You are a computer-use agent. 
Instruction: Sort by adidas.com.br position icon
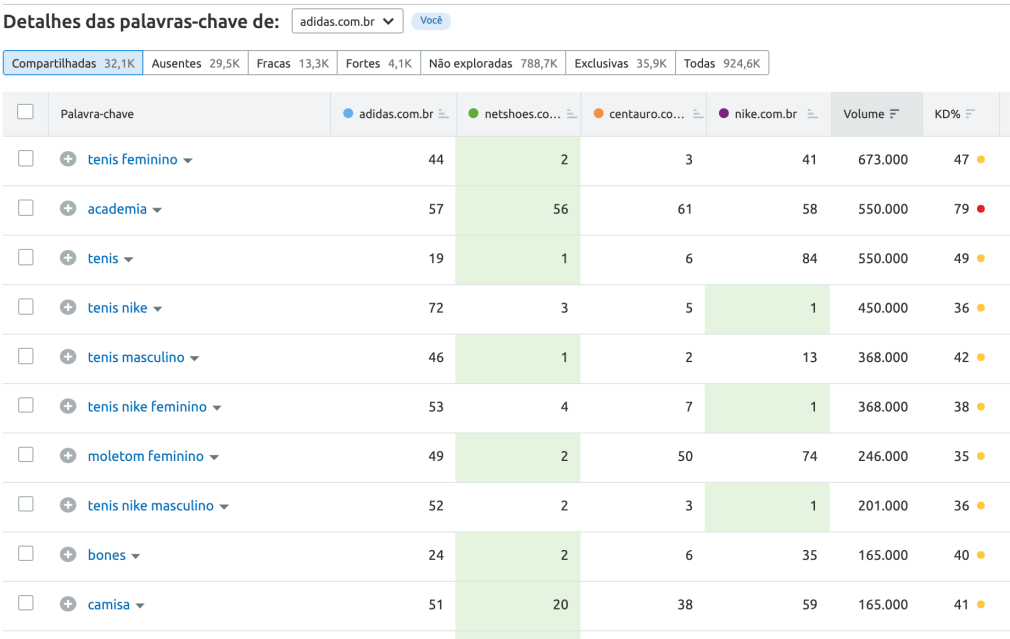coord(443,114)
